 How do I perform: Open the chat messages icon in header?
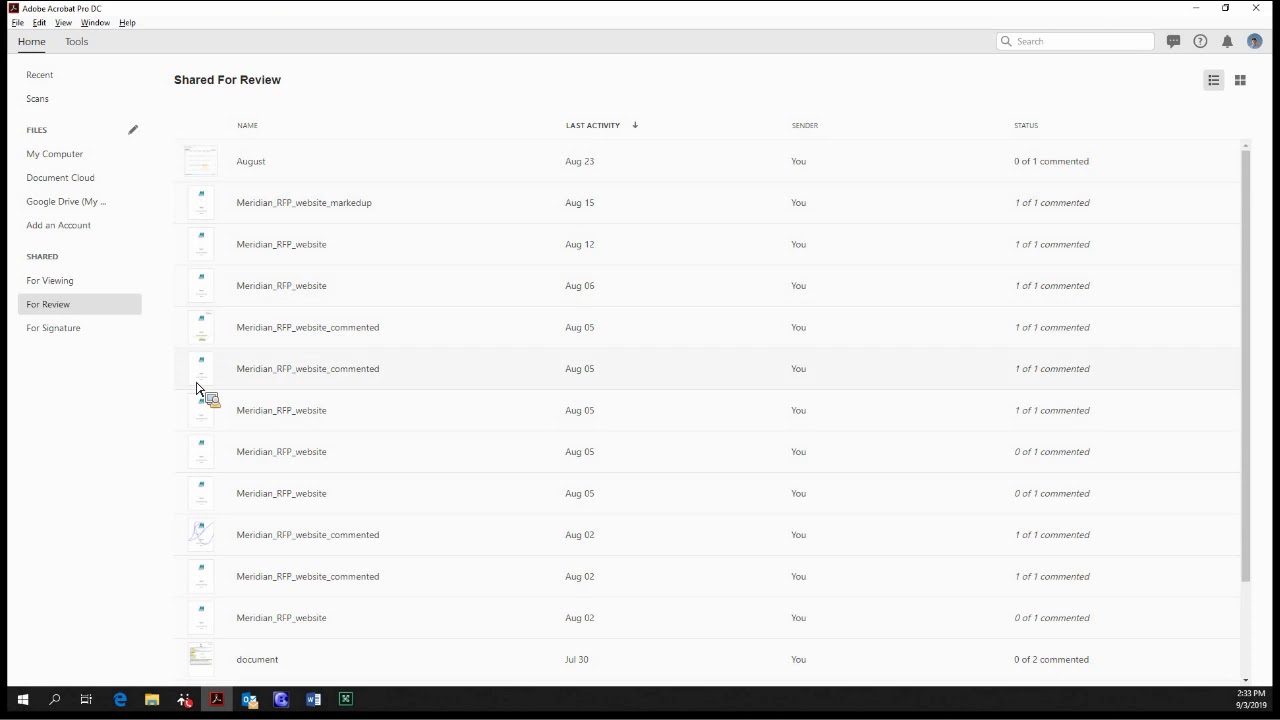[x=1173, y=41]
